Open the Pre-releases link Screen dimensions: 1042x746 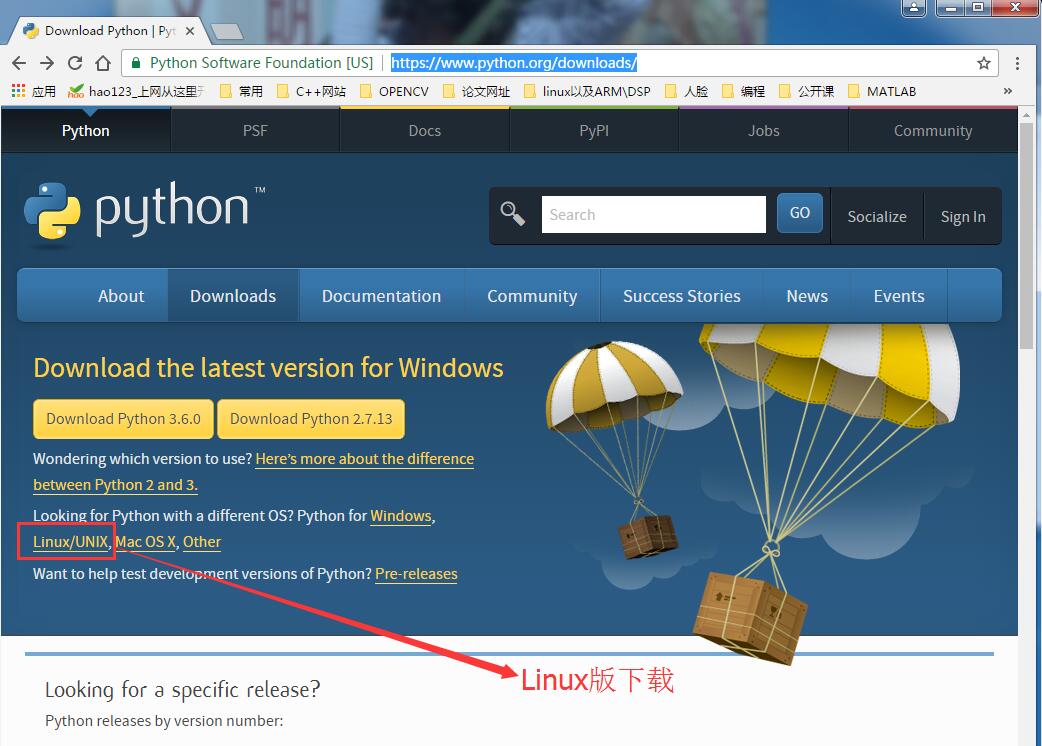pyautogui.click(x=417, y=574)
